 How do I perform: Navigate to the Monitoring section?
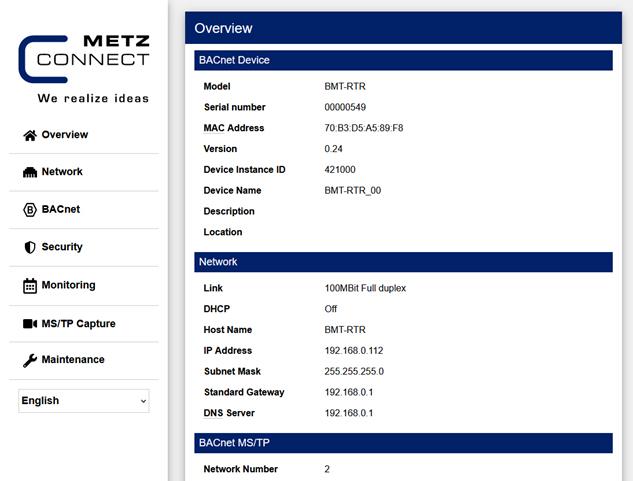click(x=69, y=285)
